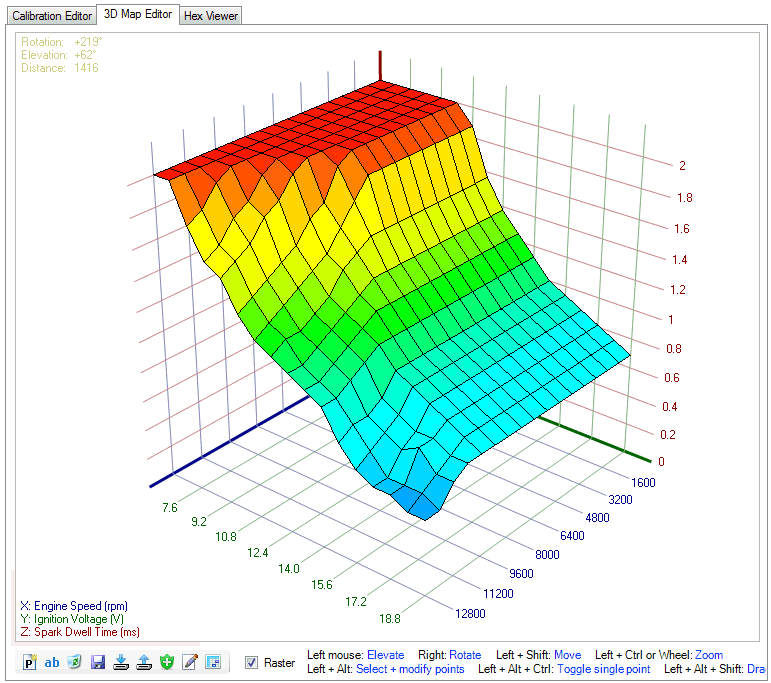The image size is (771, 683).
Task: Click the blue 'Elevate' hint link
Action: pos(385,655)
